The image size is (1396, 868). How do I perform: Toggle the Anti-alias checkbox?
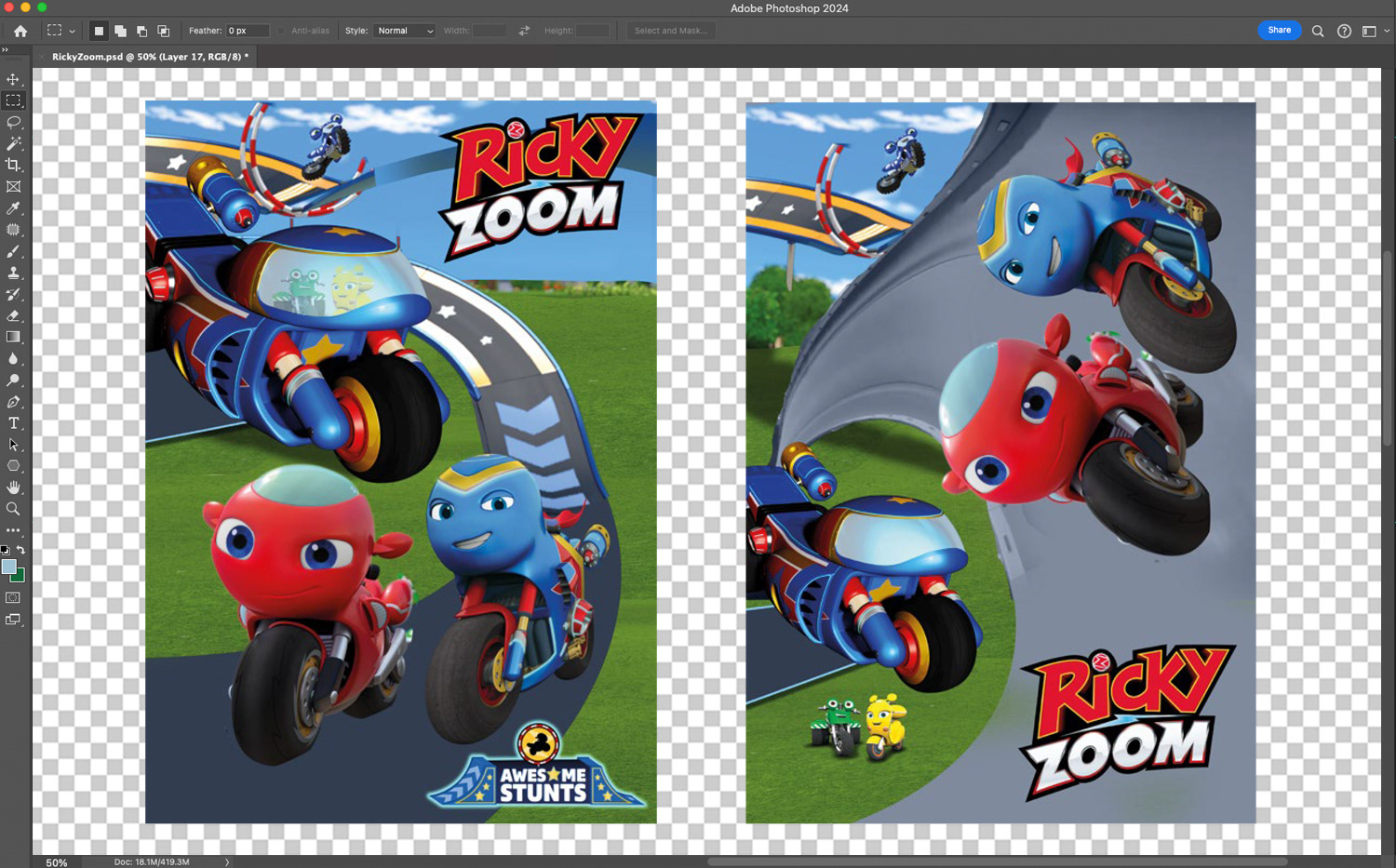click(x=281, y=31)
